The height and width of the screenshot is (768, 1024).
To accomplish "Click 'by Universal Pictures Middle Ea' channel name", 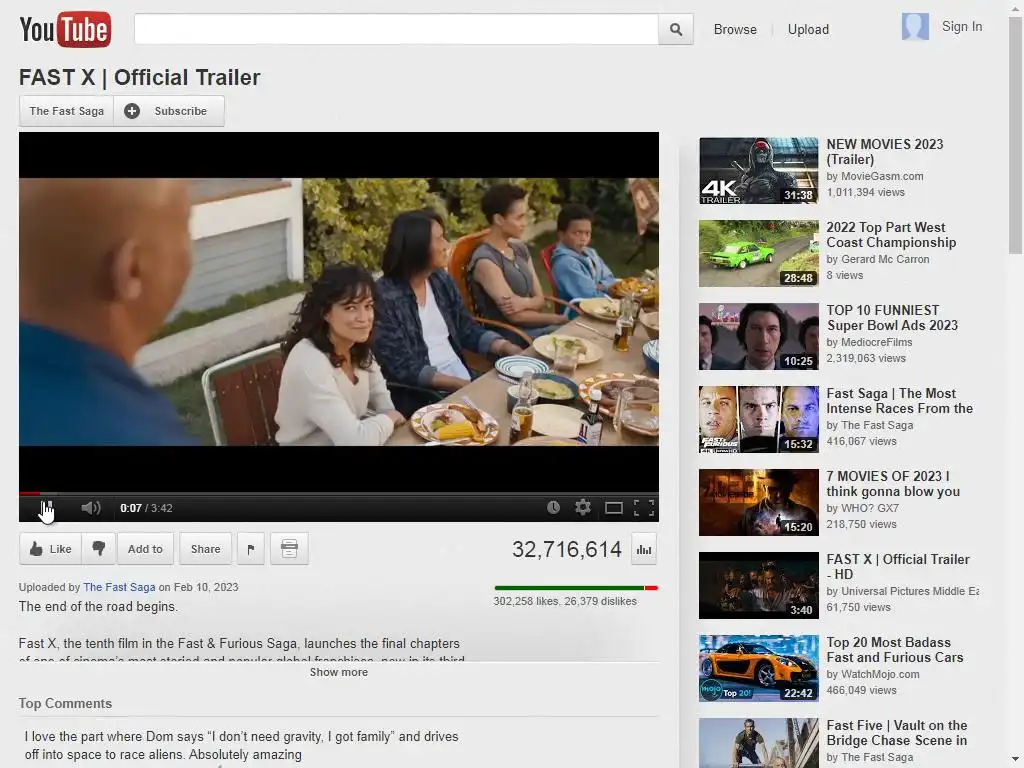I will point(903,590).
